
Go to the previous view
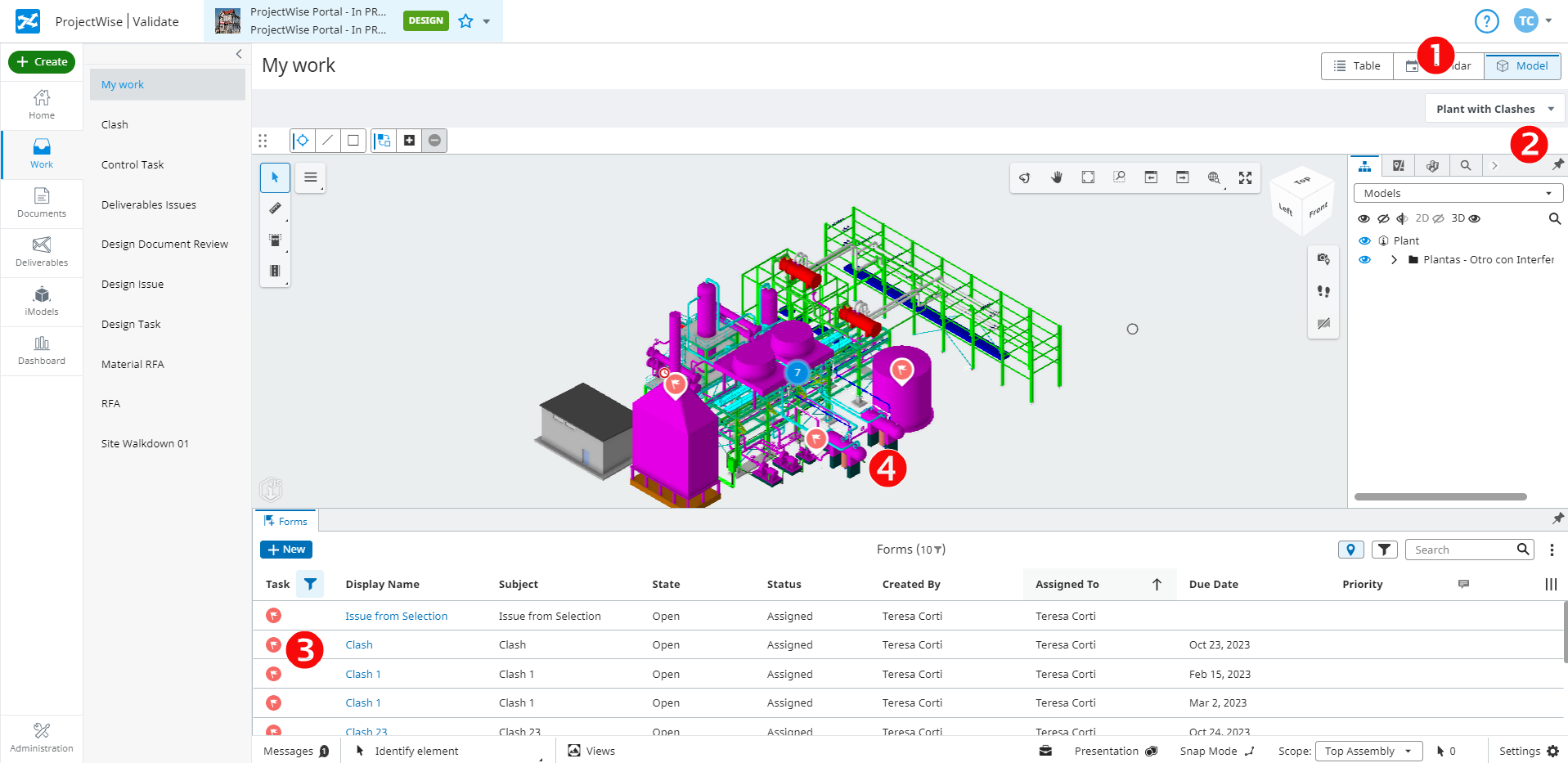[x=1151, y=177]
